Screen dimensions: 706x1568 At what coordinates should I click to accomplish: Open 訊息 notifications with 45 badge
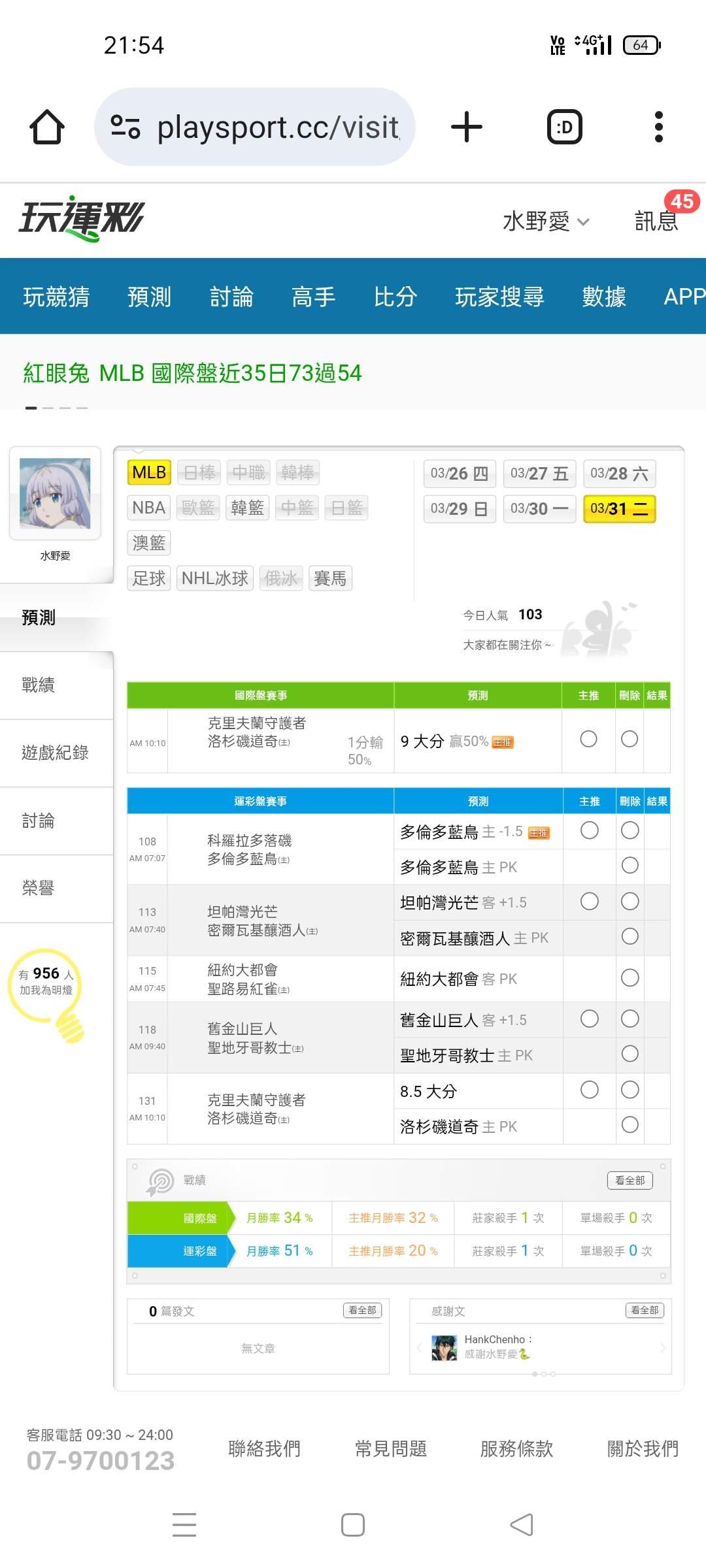pyautogui.click(x=658, y=221)
